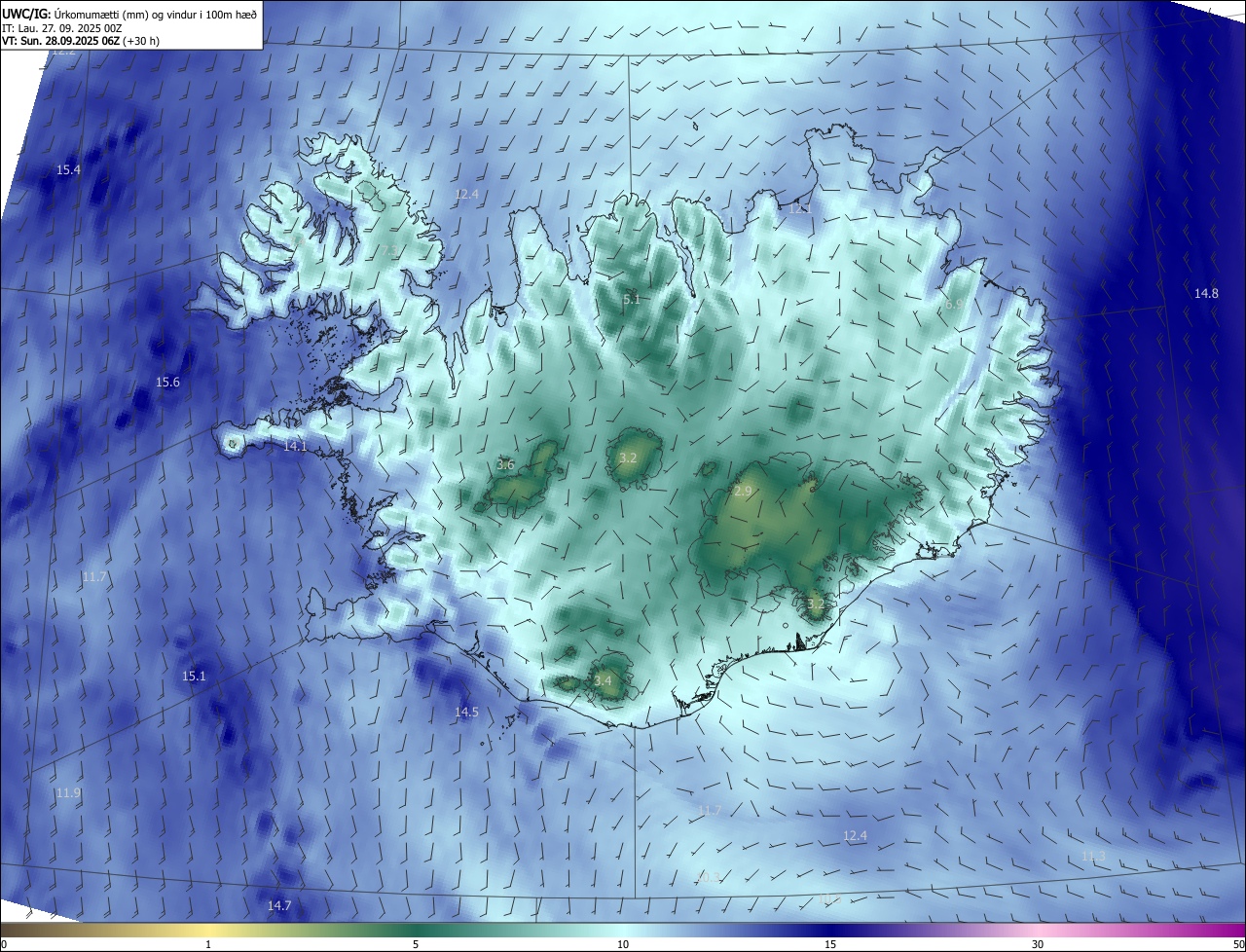Click the 14.1 value label
The height and width of the screenshot is (952, 1246).
[x=295, y=446]
